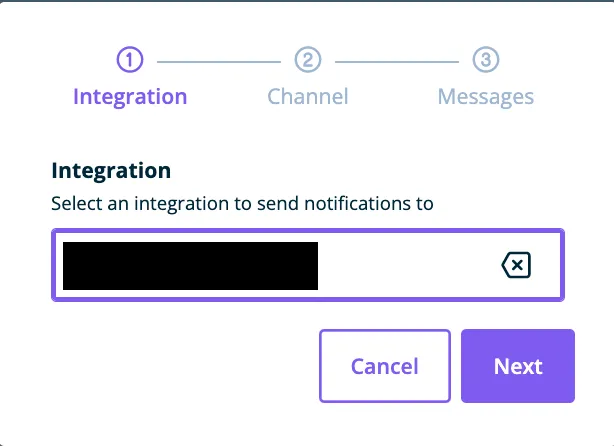
Task: Click the step 1 circle icon
Action: pyautogui.click(x=130, y=60)
